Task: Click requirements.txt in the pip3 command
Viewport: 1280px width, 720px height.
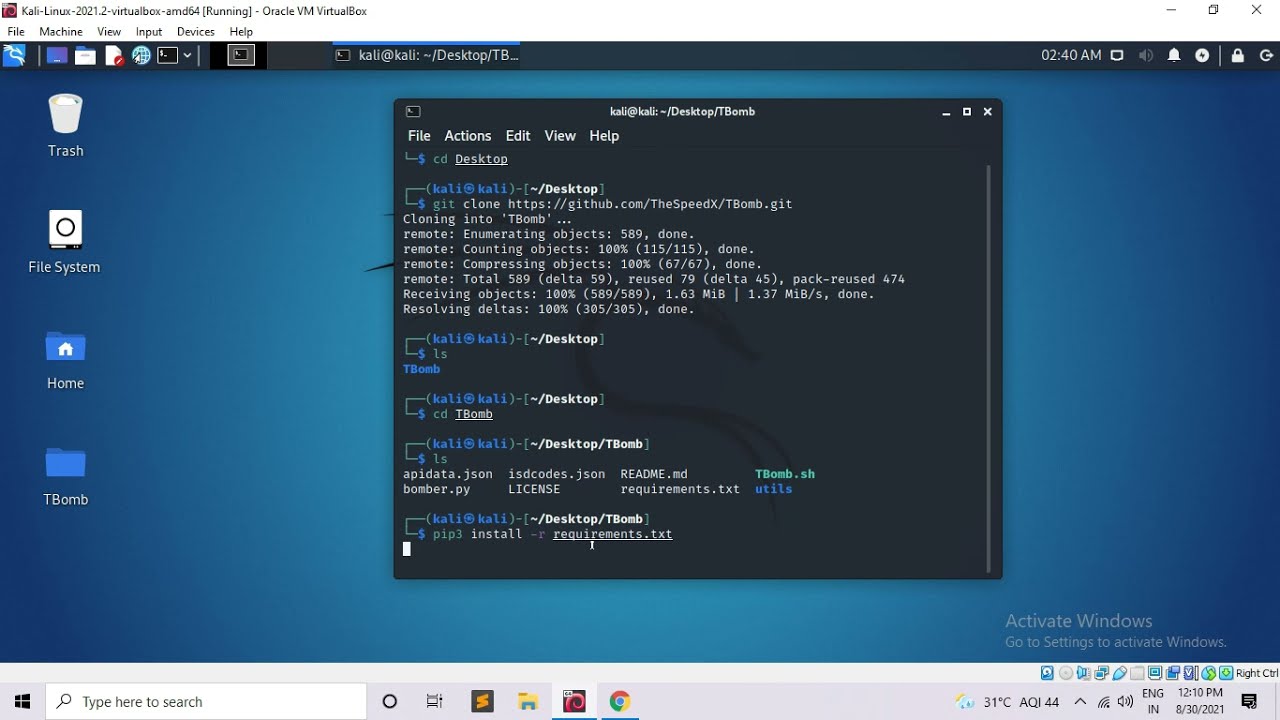Action: (x=612, y=534)
